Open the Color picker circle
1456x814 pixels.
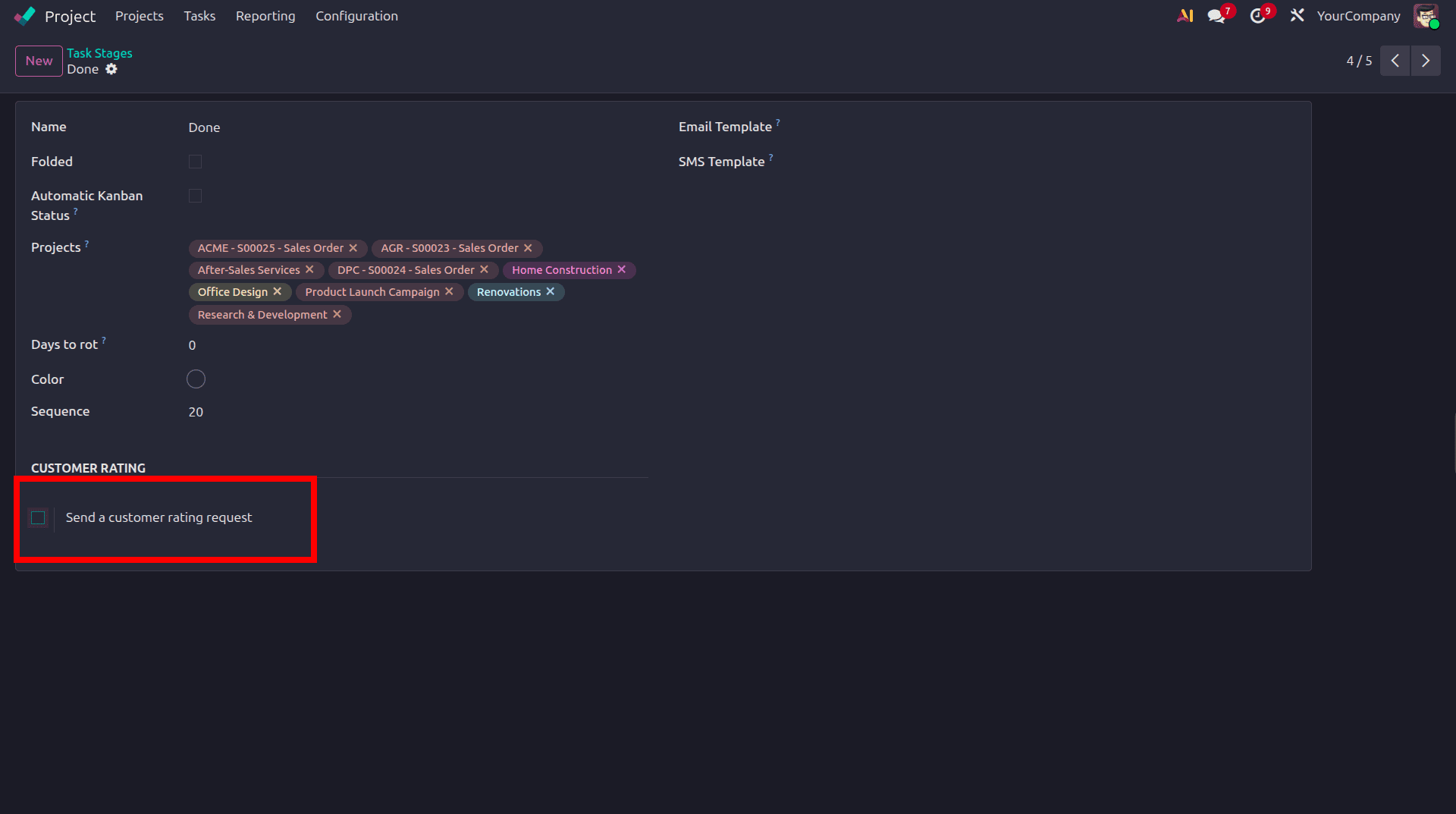coord(196,379)
